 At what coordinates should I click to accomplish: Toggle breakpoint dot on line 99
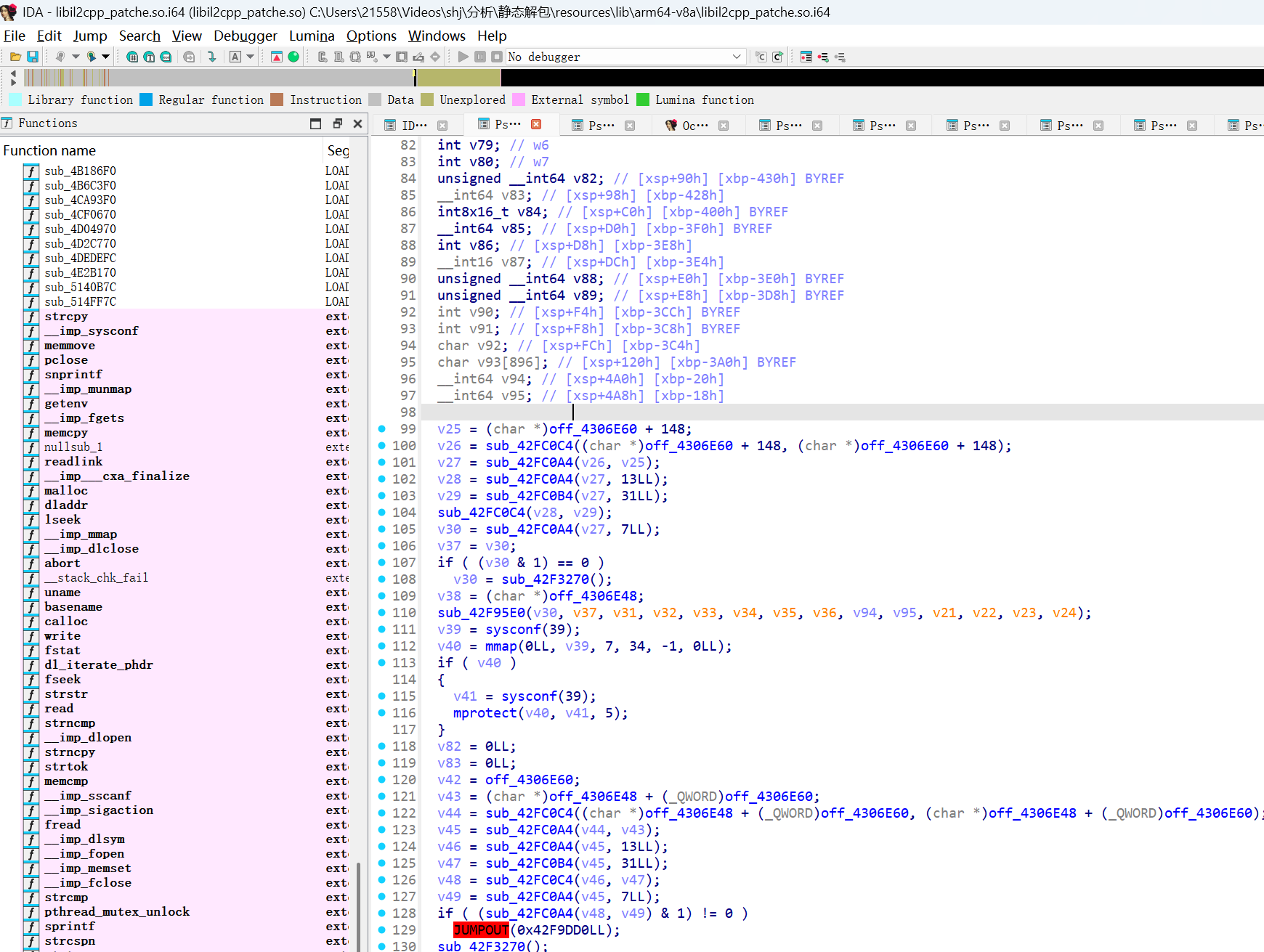tap(382, 429)
